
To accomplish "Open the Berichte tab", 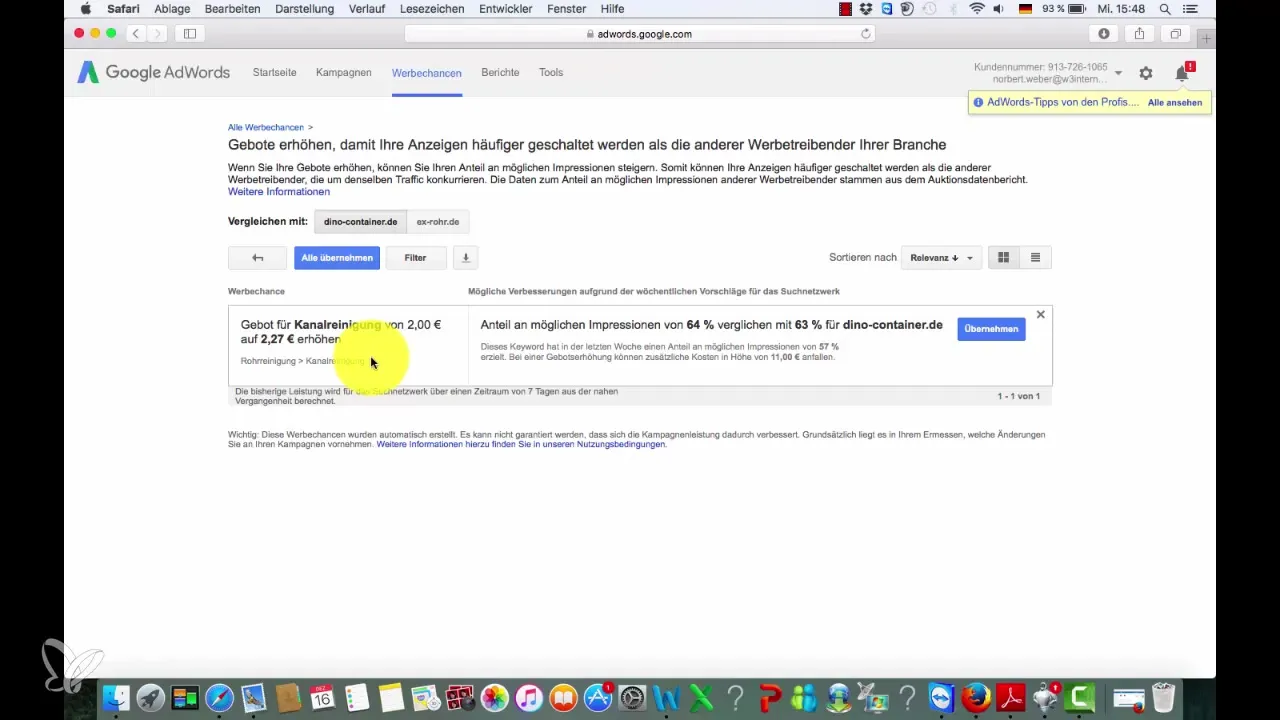I will [x=500, y=73].
